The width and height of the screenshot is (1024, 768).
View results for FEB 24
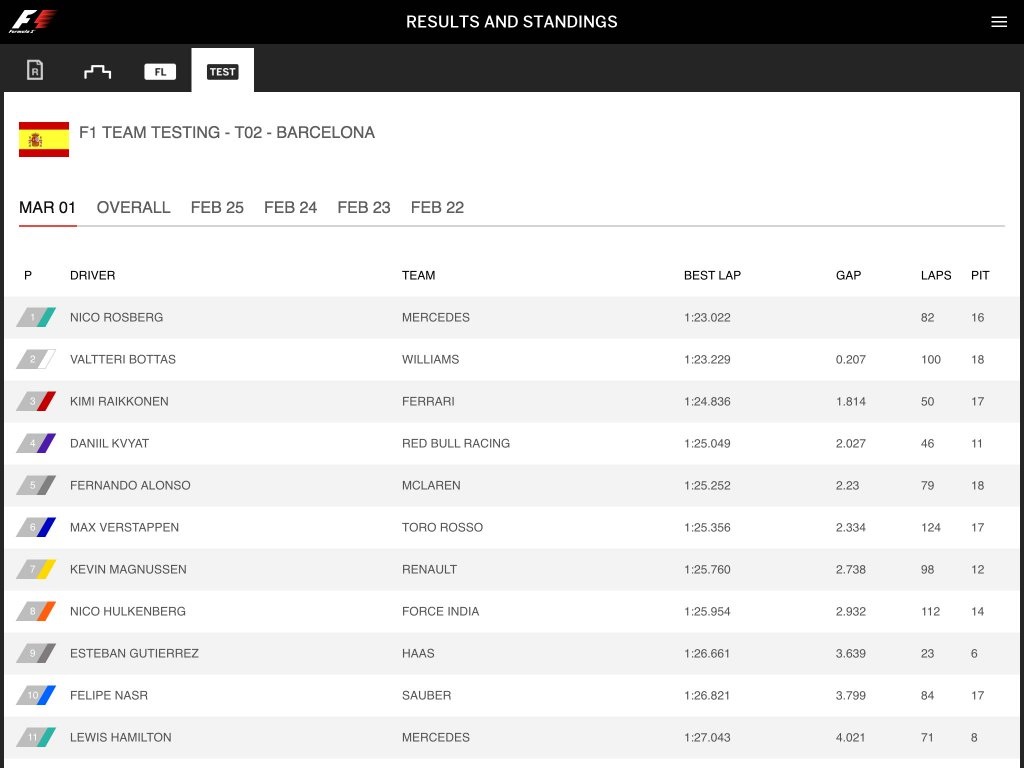point(290,208)
